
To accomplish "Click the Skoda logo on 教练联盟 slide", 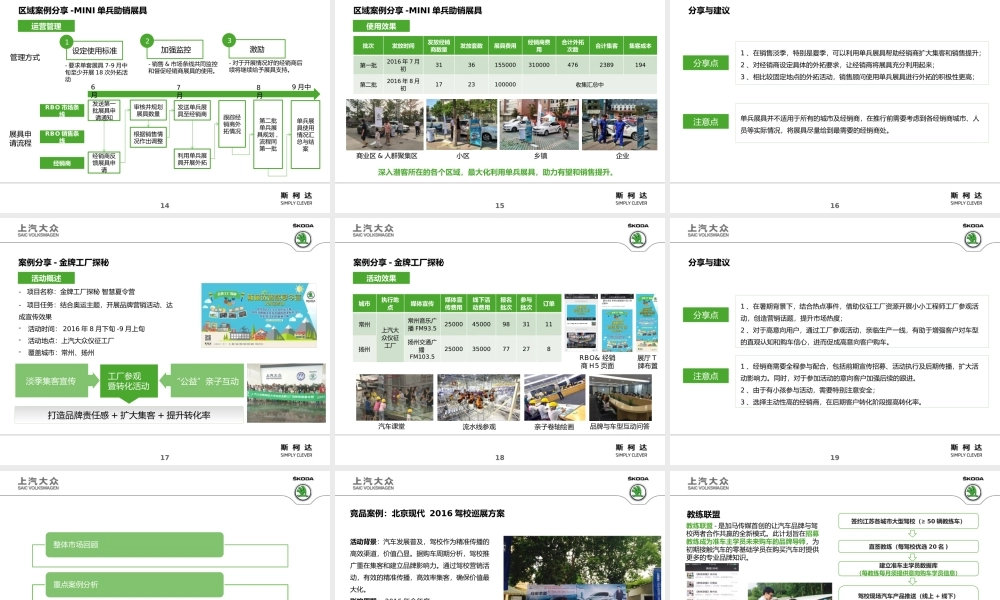I will 973,489.
